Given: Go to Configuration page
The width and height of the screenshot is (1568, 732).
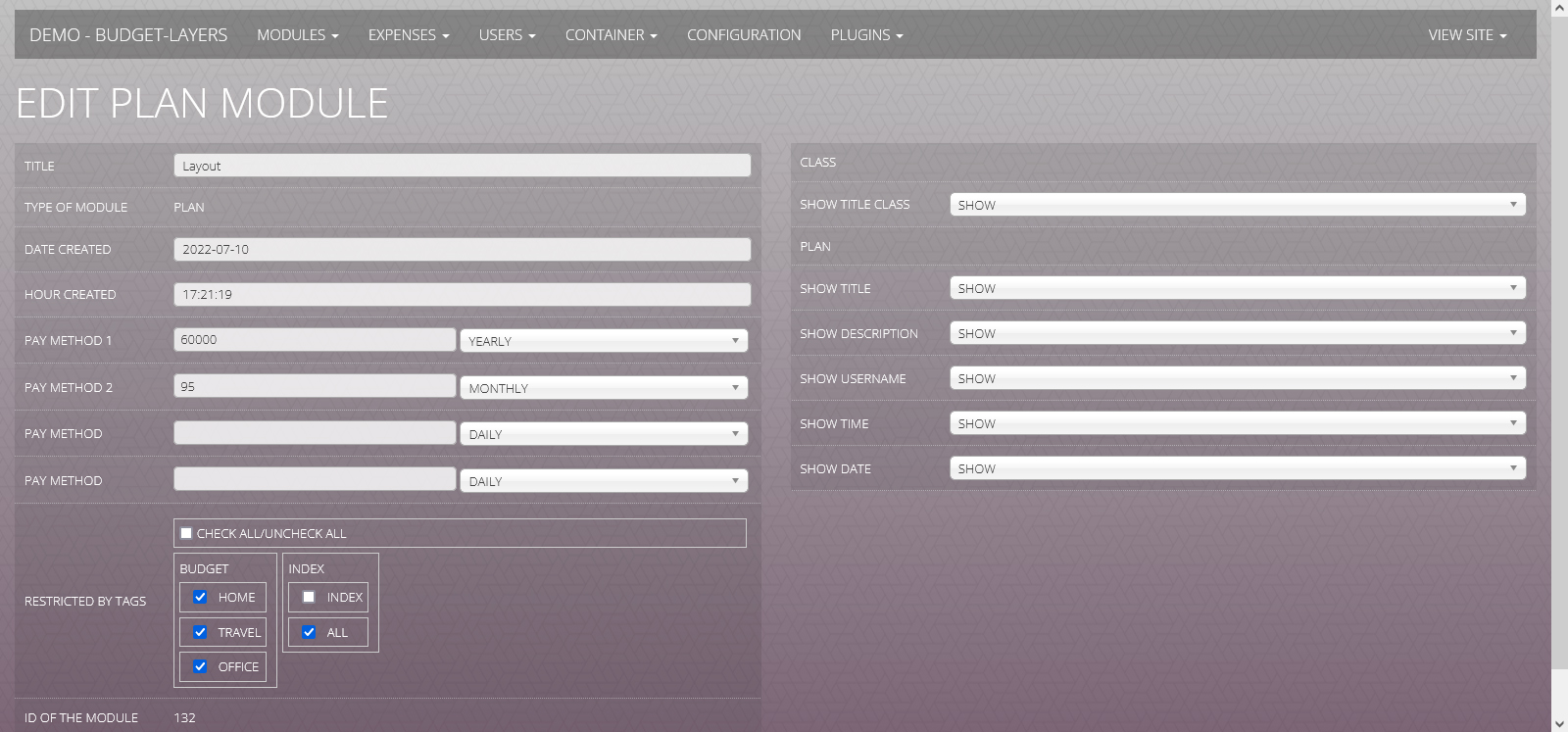Looking at the screenshot, I should tap(743, 35).
